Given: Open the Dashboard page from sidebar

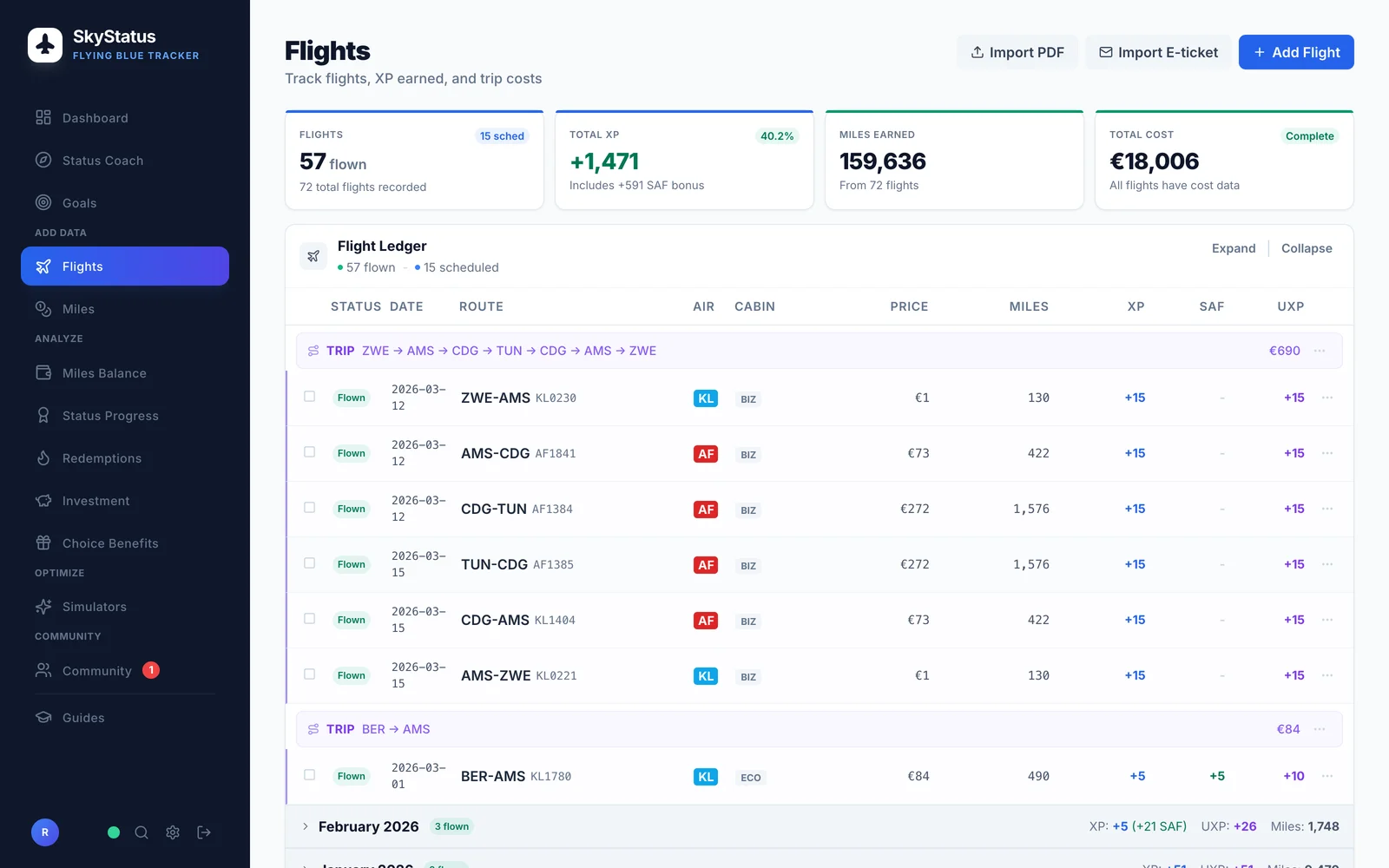Looking at the screenshot, I should (125, 118).
